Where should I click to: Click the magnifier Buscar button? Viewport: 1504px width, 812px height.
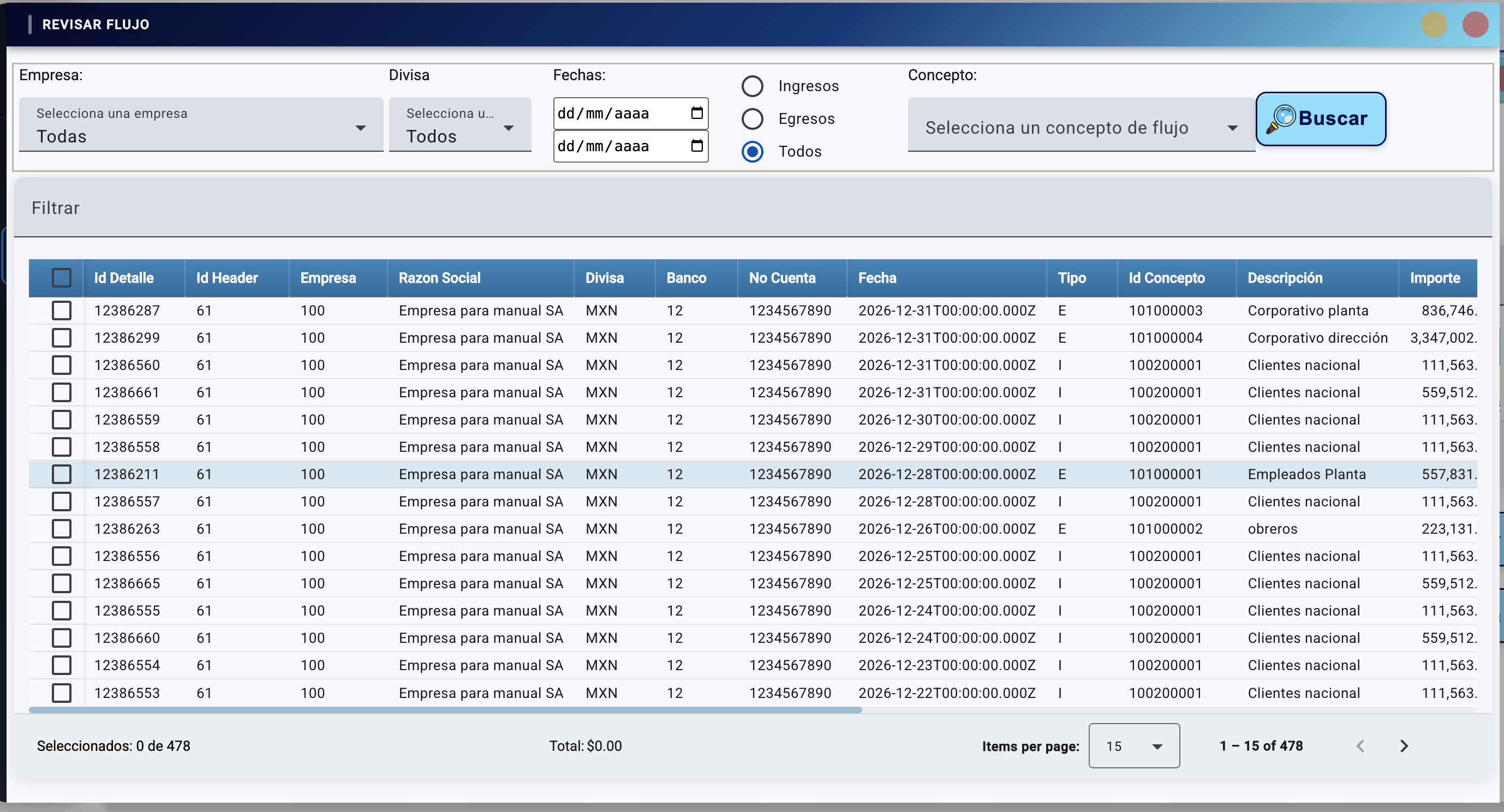click(x=1320, y=118)
